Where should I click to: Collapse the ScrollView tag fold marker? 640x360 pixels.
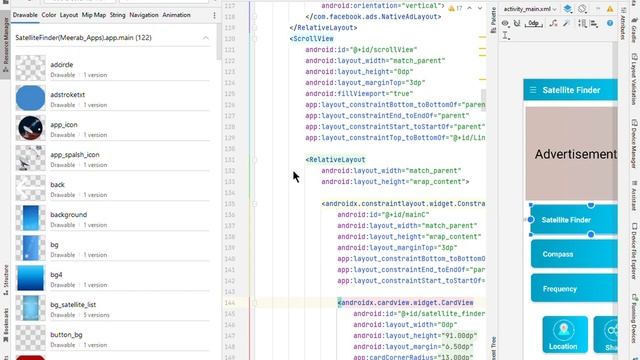click(x=255, y=39)
